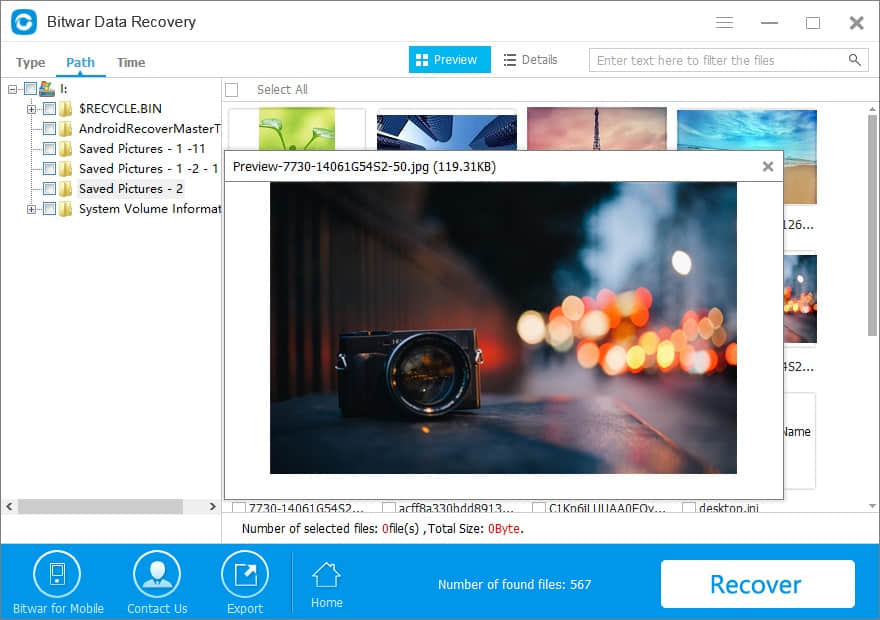This screenshot has width=880, height=620.
Task: Collapse the I: drive root node
Action: [12, 89]
